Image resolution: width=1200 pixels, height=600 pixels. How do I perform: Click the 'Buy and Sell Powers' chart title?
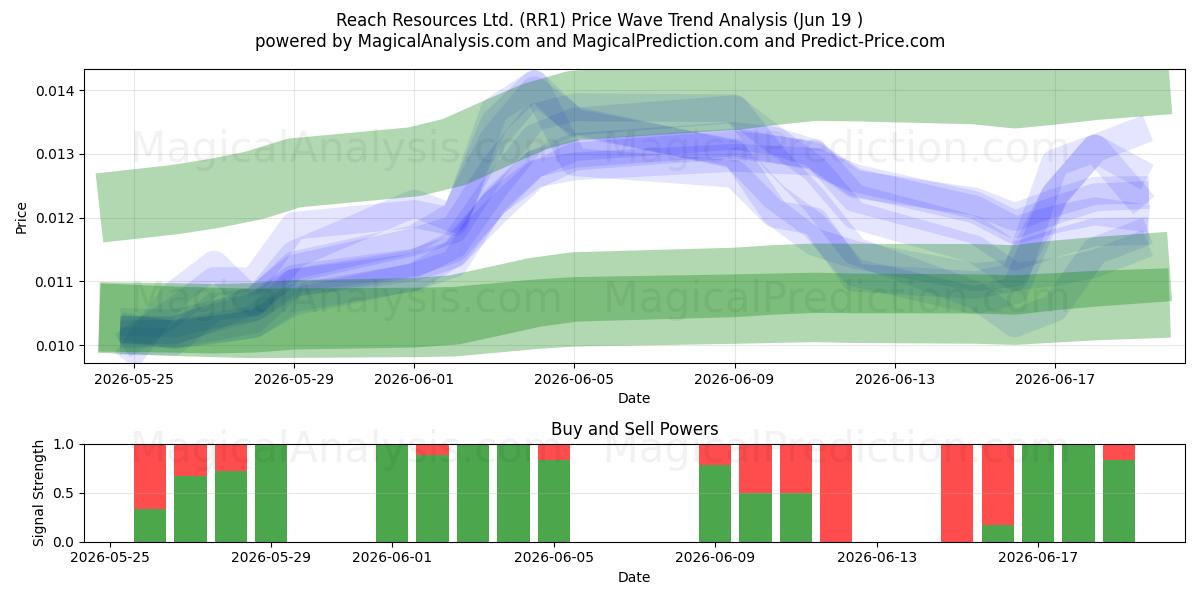(x=634, y=429)
